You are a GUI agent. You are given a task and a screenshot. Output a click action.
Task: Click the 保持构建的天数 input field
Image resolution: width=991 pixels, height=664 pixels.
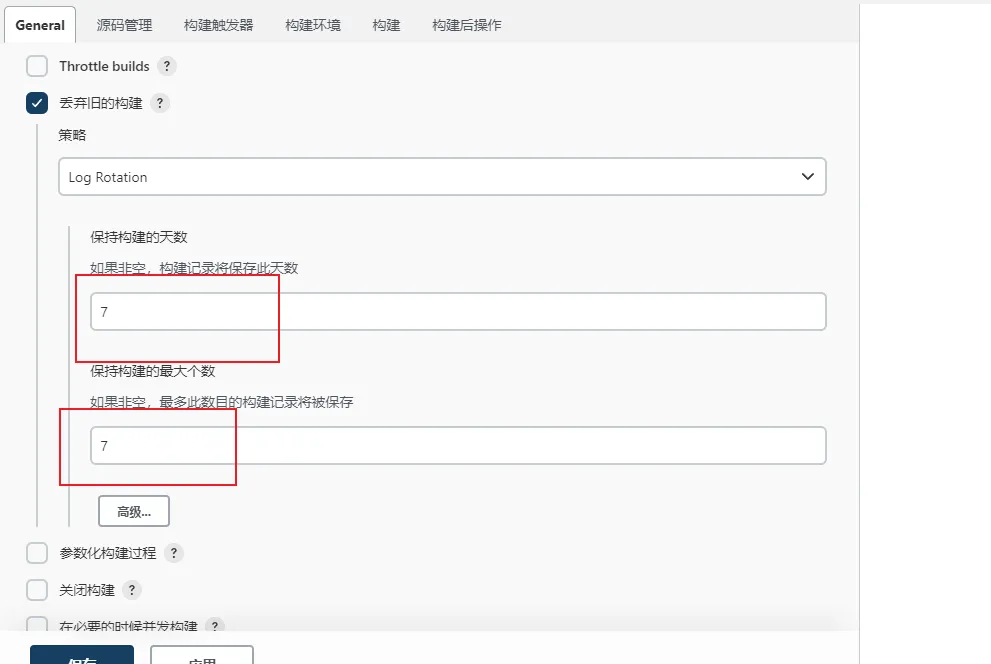[x=457, y=312]
